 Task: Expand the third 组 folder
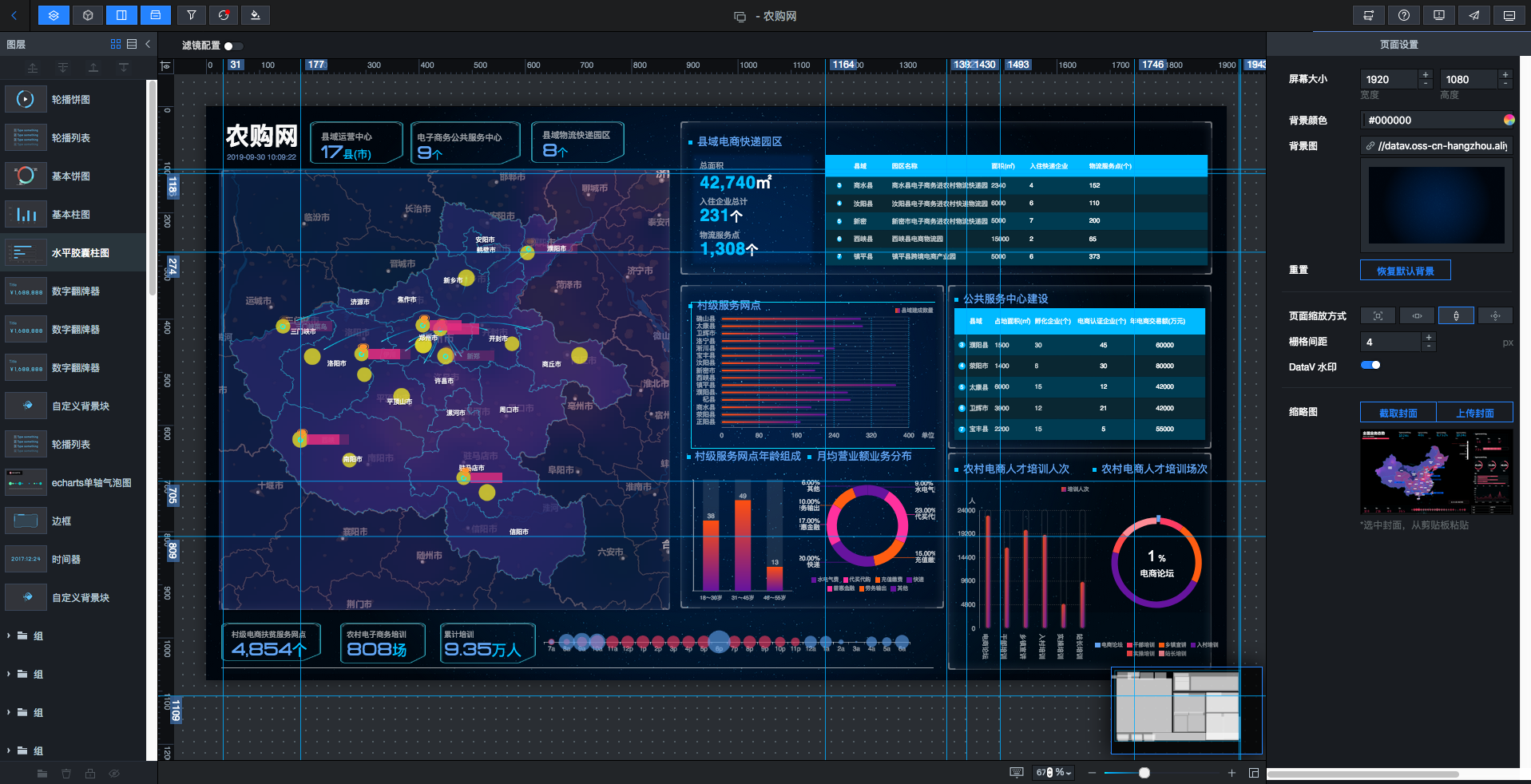[9, 712]
